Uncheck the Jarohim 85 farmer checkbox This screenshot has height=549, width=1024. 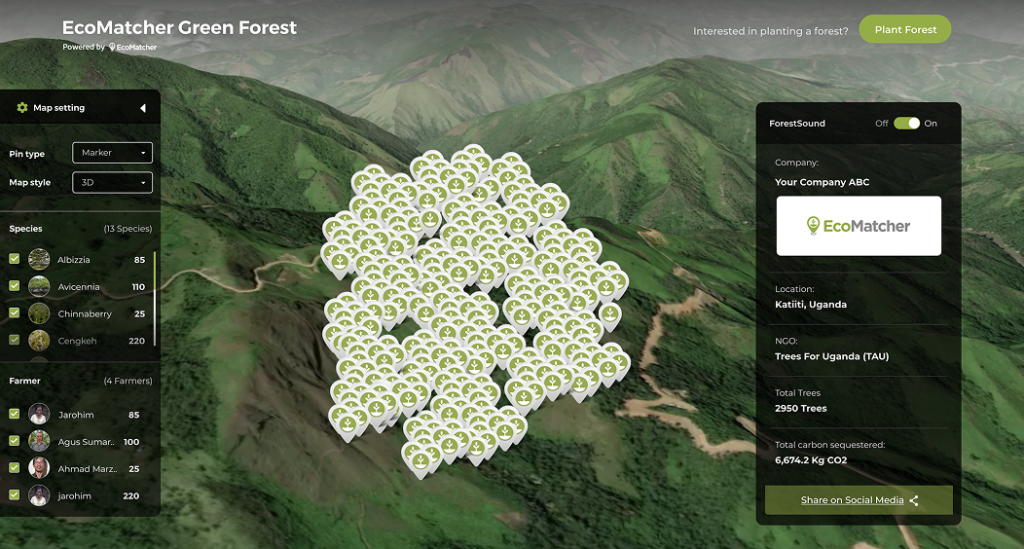pos(14,414)
